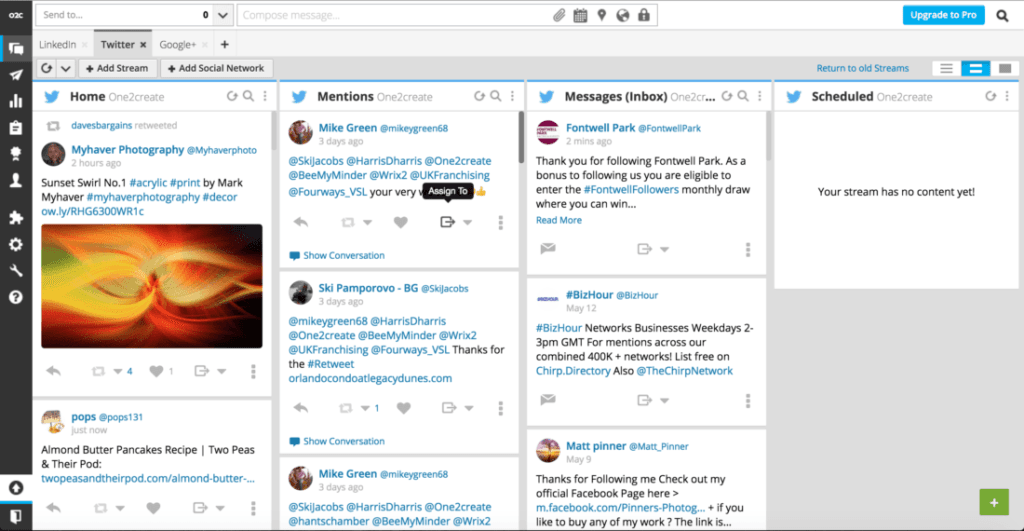Close the Twitter tab

click(143, 44)
